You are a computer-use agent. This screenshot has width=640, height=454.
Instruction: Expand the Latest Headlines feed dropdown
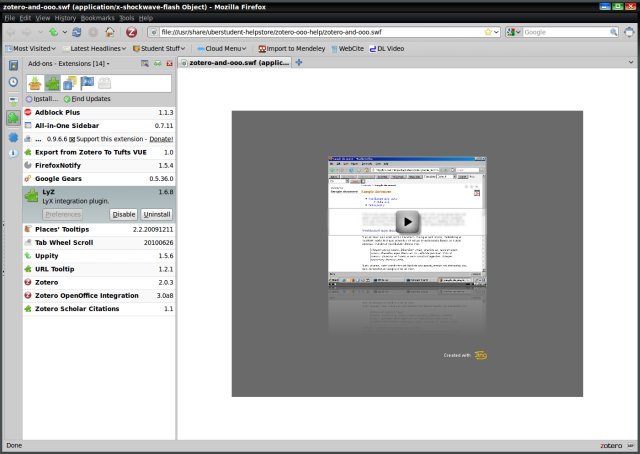click(94, 49)
